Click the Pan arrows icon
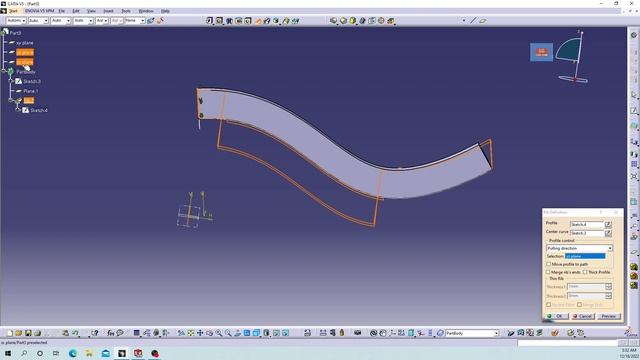 click(200, 333)
